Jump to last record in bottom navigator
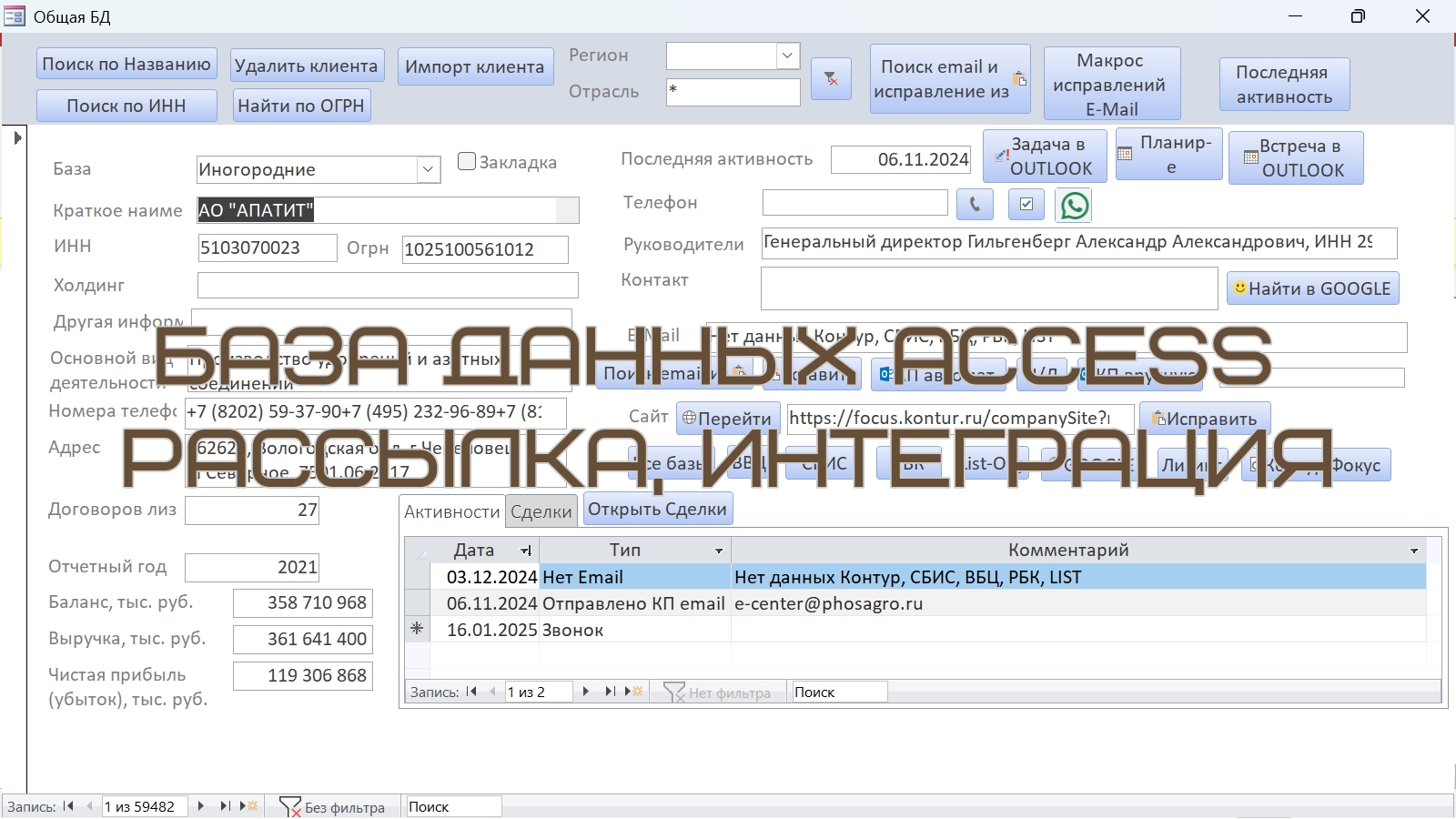The image size is (1456, 819). pyautogui.click(x=225, y=806)
